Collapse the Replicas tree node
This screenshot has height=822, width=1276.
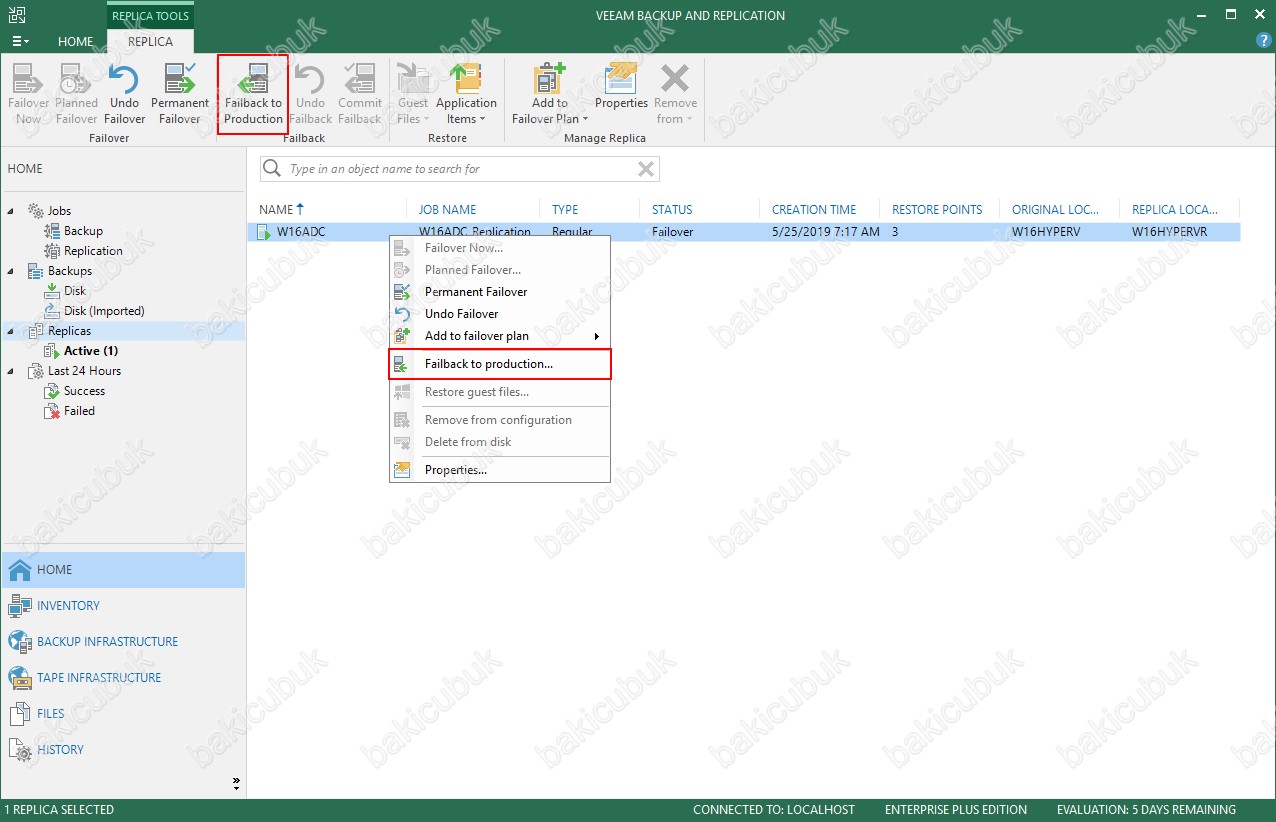[x=12, y=331]
